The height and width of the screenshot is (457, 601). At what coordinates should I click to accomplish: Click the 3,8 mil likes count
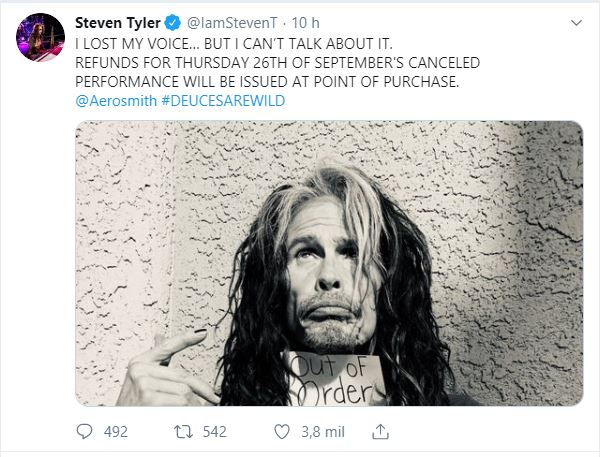tap(323, 432)
